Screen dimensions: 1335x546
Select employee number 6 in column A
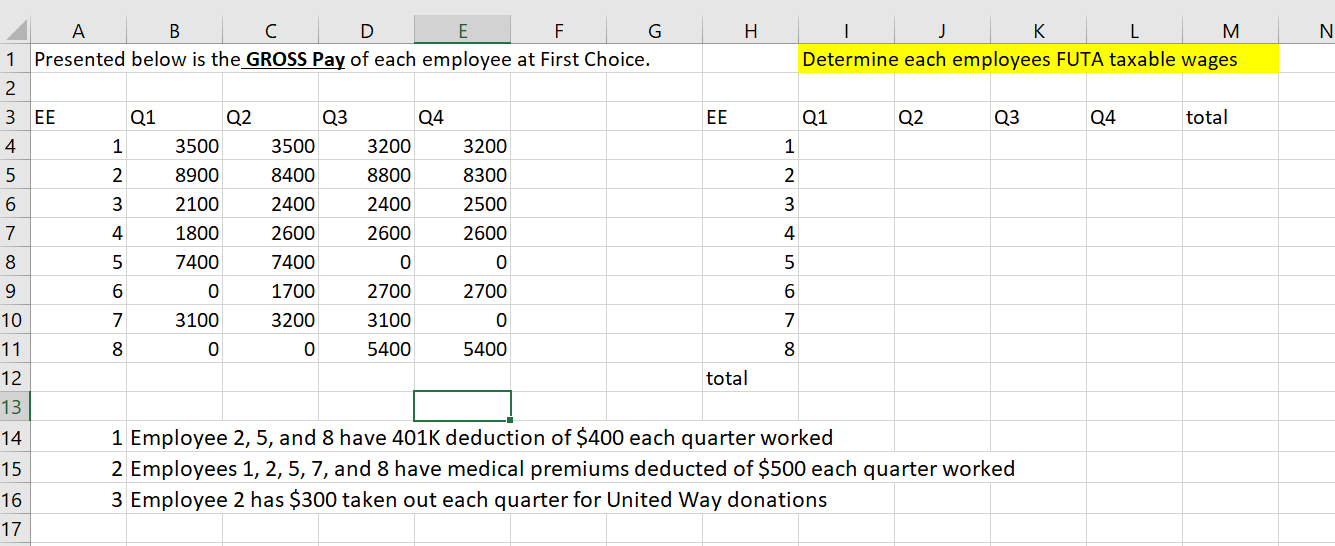coord(79,291)
